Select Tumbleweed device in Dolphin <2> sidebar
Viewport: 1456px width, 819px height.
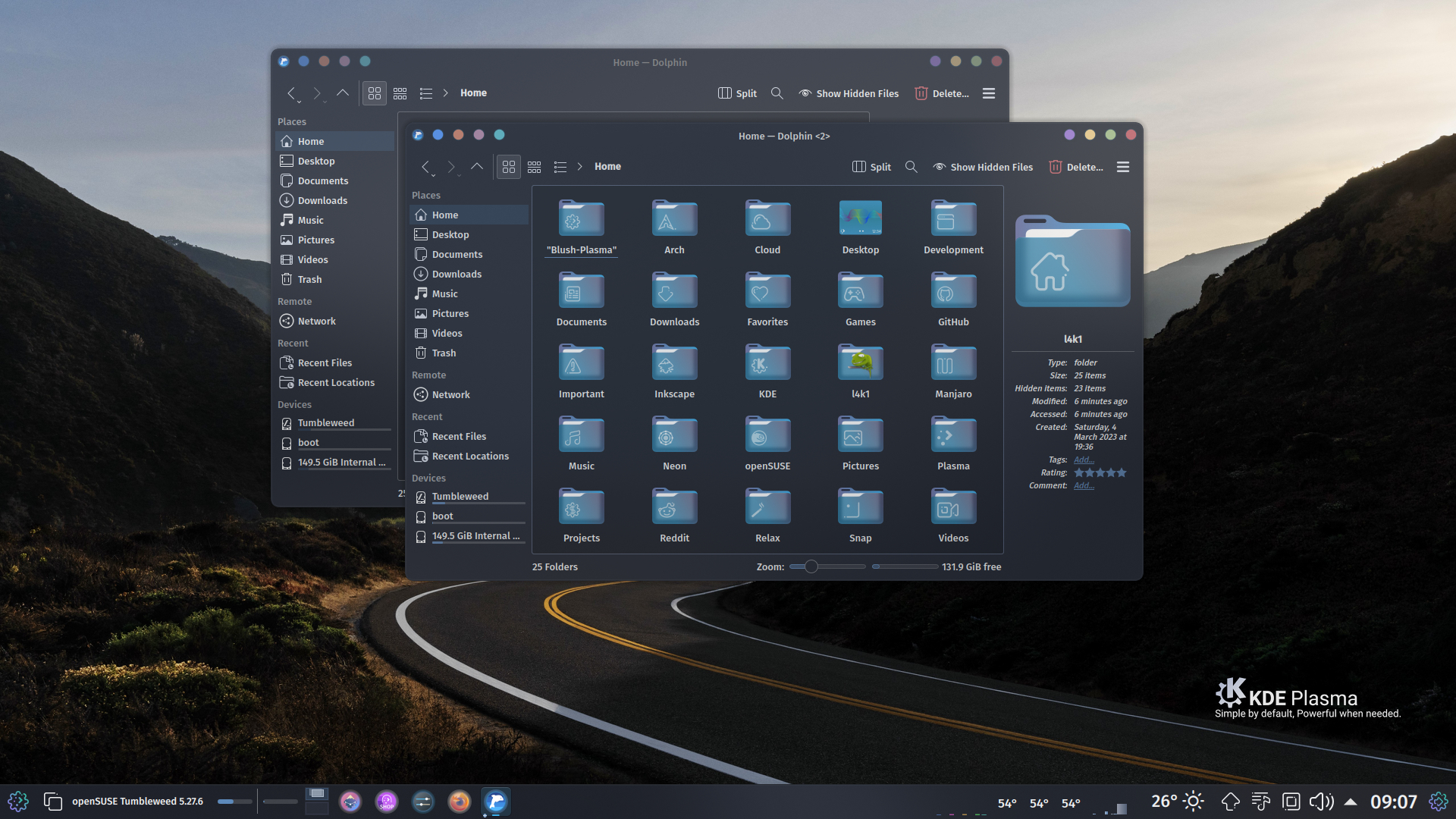[469, 497]
